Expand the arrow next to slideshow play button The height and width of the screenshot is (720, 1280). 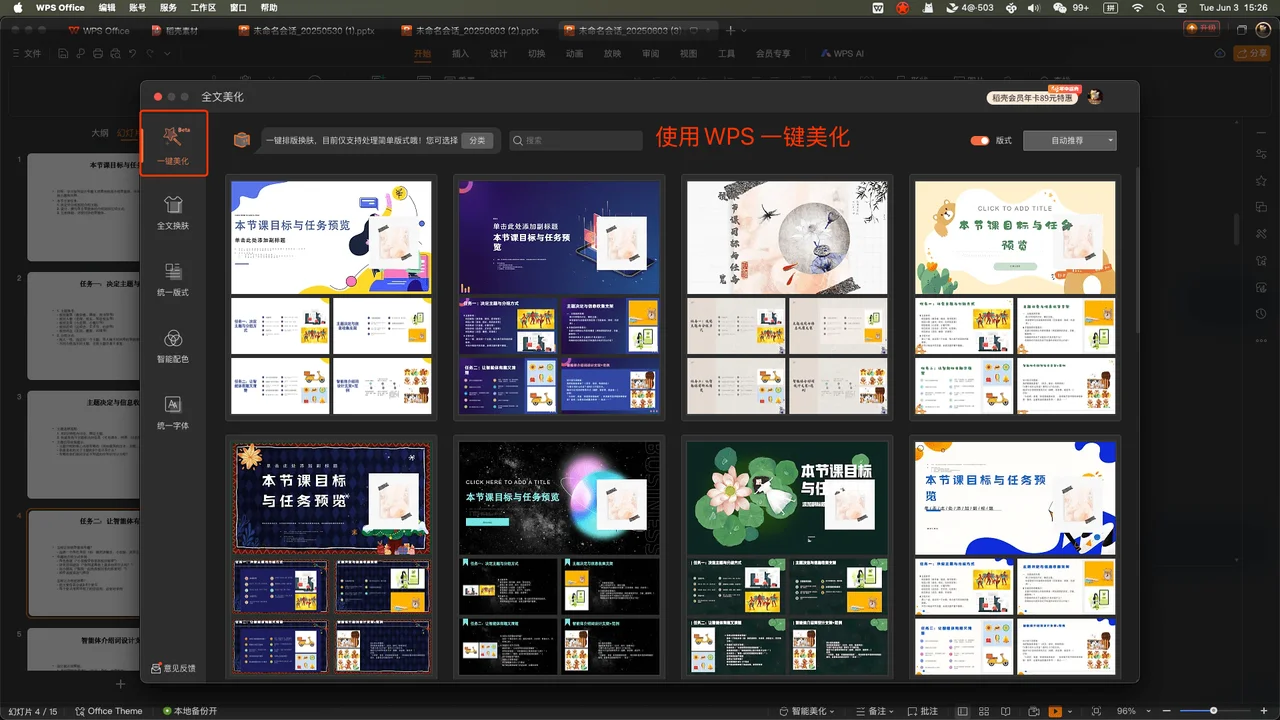click(x=1068, y=711)
